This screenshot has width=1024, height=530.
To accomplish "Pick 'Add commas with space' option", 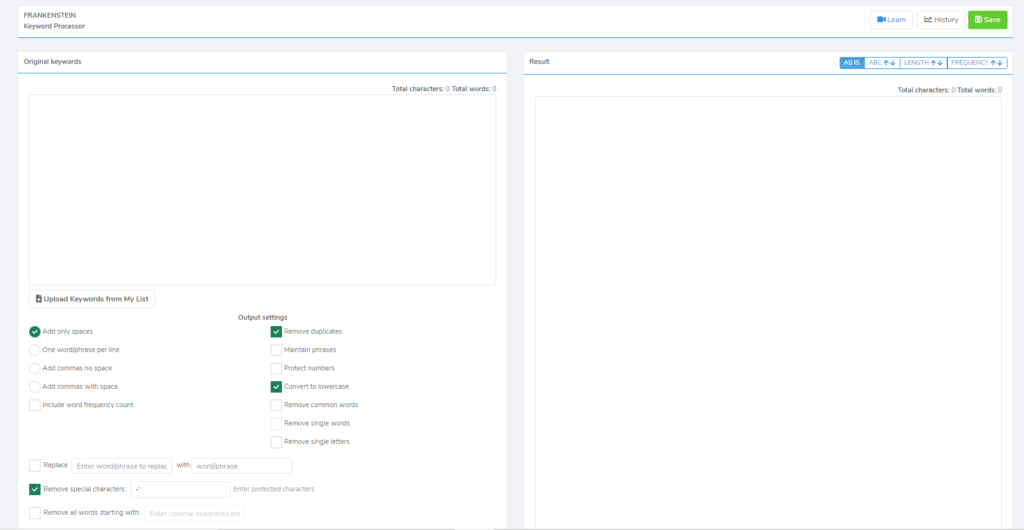I will [x=35, y=386].
